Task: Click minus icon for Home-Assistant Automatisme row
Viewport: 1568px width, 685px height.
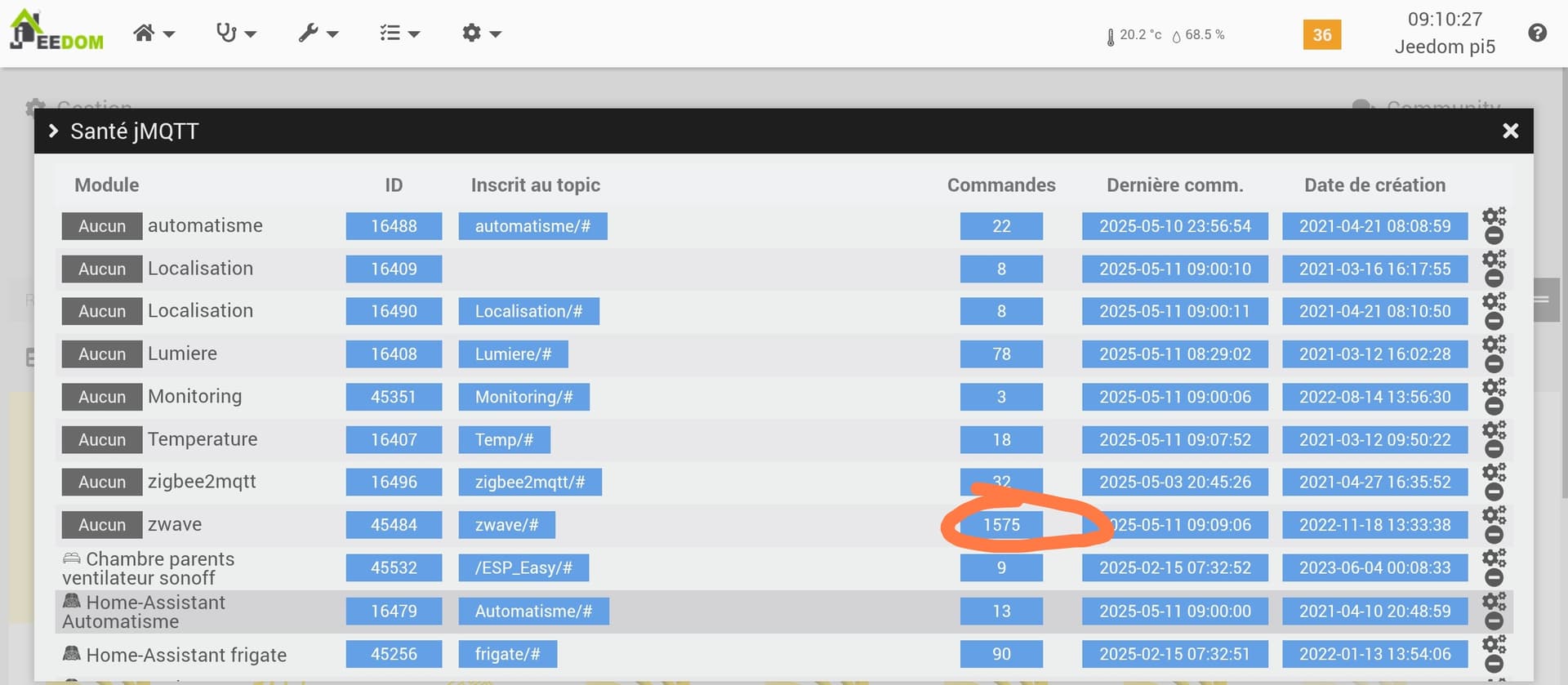Action: click(x=1494, y=621)
